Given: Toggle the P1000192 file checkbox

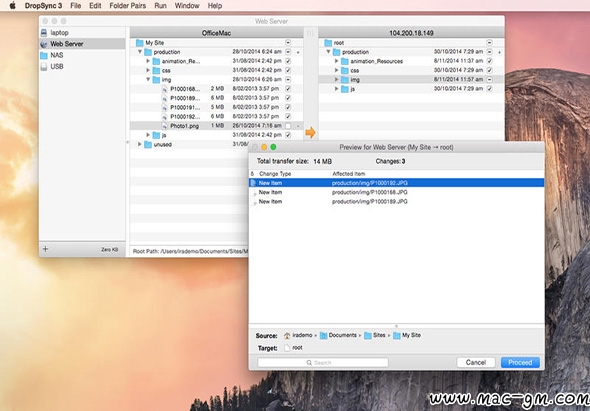Looking at the screenshot, I should [x=288, y=116].
